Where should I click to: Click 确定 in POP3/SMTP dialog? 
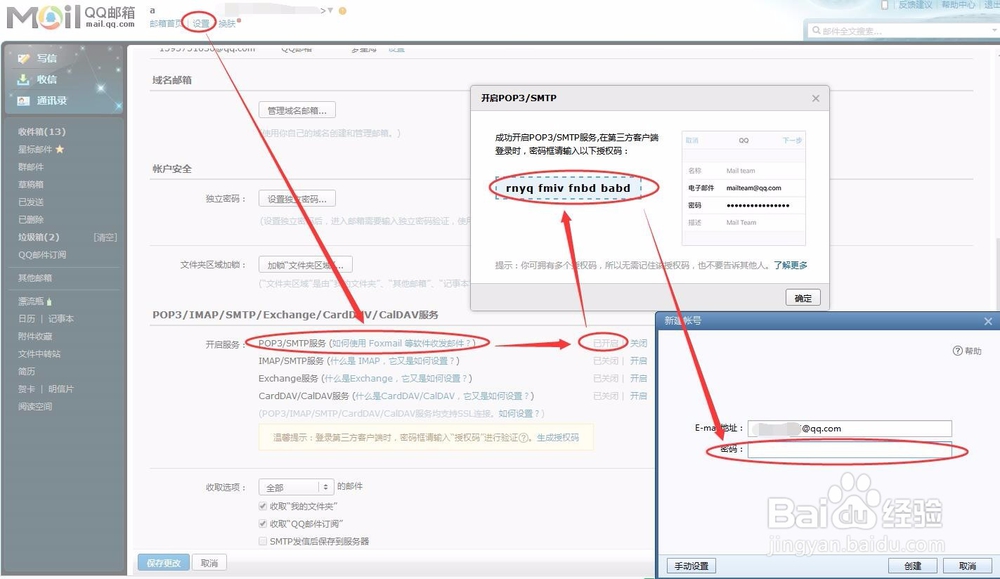coord(803,298)
